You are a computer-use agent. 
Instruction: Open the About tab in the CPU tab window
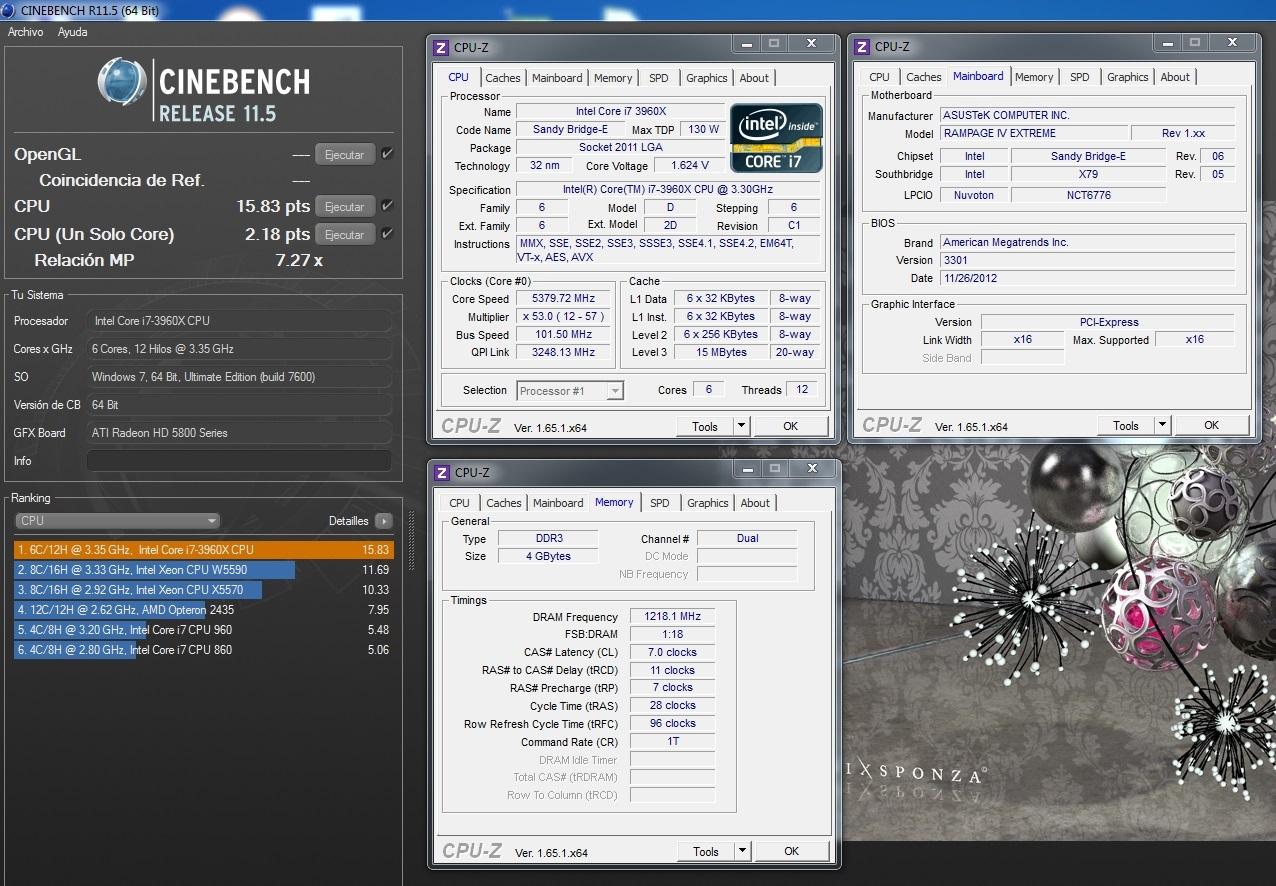(754, 78)
